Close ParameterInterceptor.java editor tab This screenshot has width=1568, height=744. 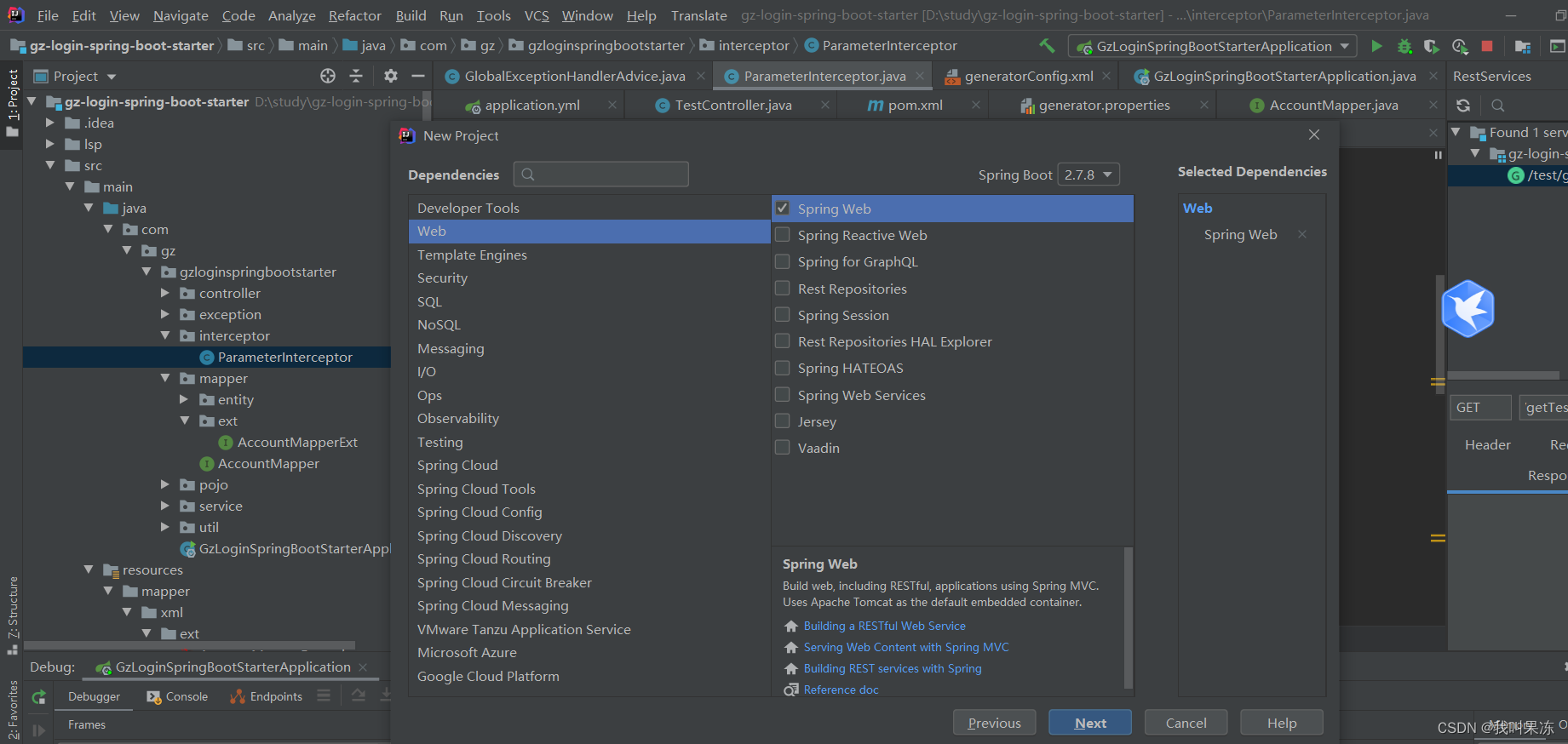(x=920, y=76)
